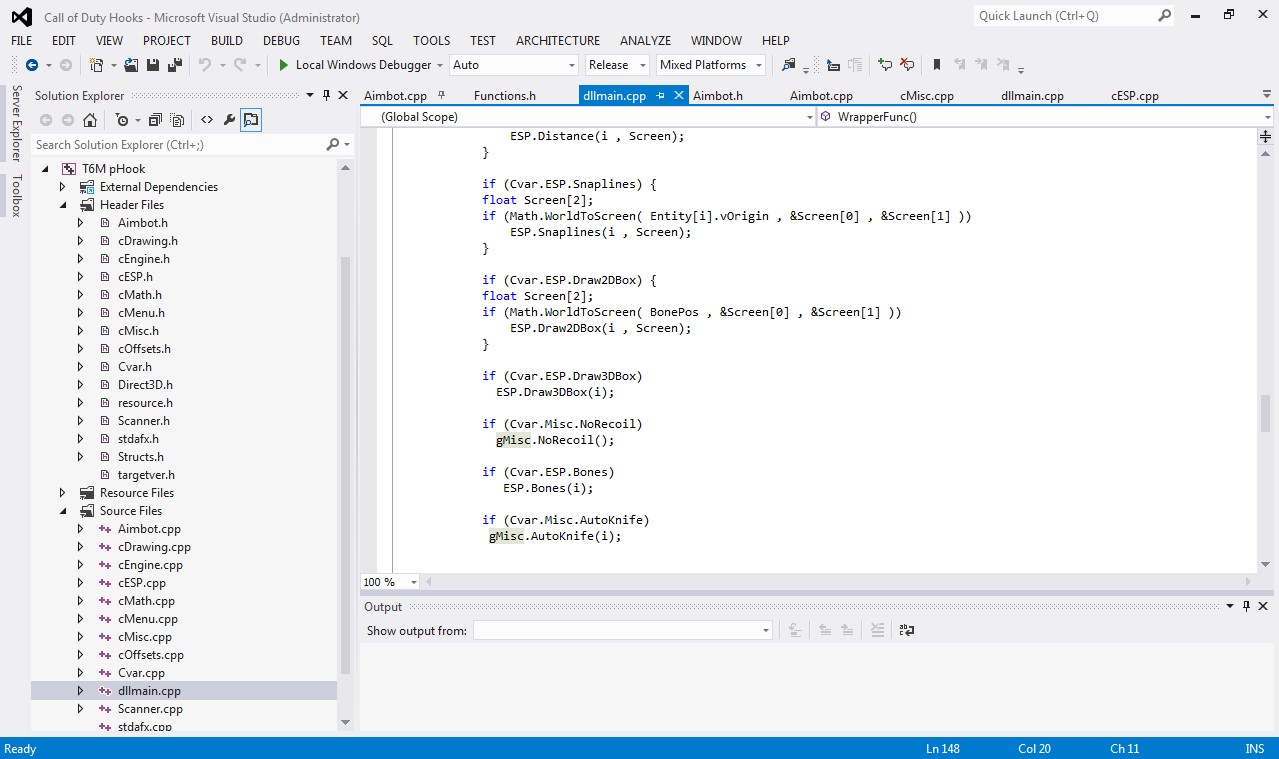Click the Save All toolbar icon
Viewport: 1279px width, 759px height.
(x=175, y=65)
